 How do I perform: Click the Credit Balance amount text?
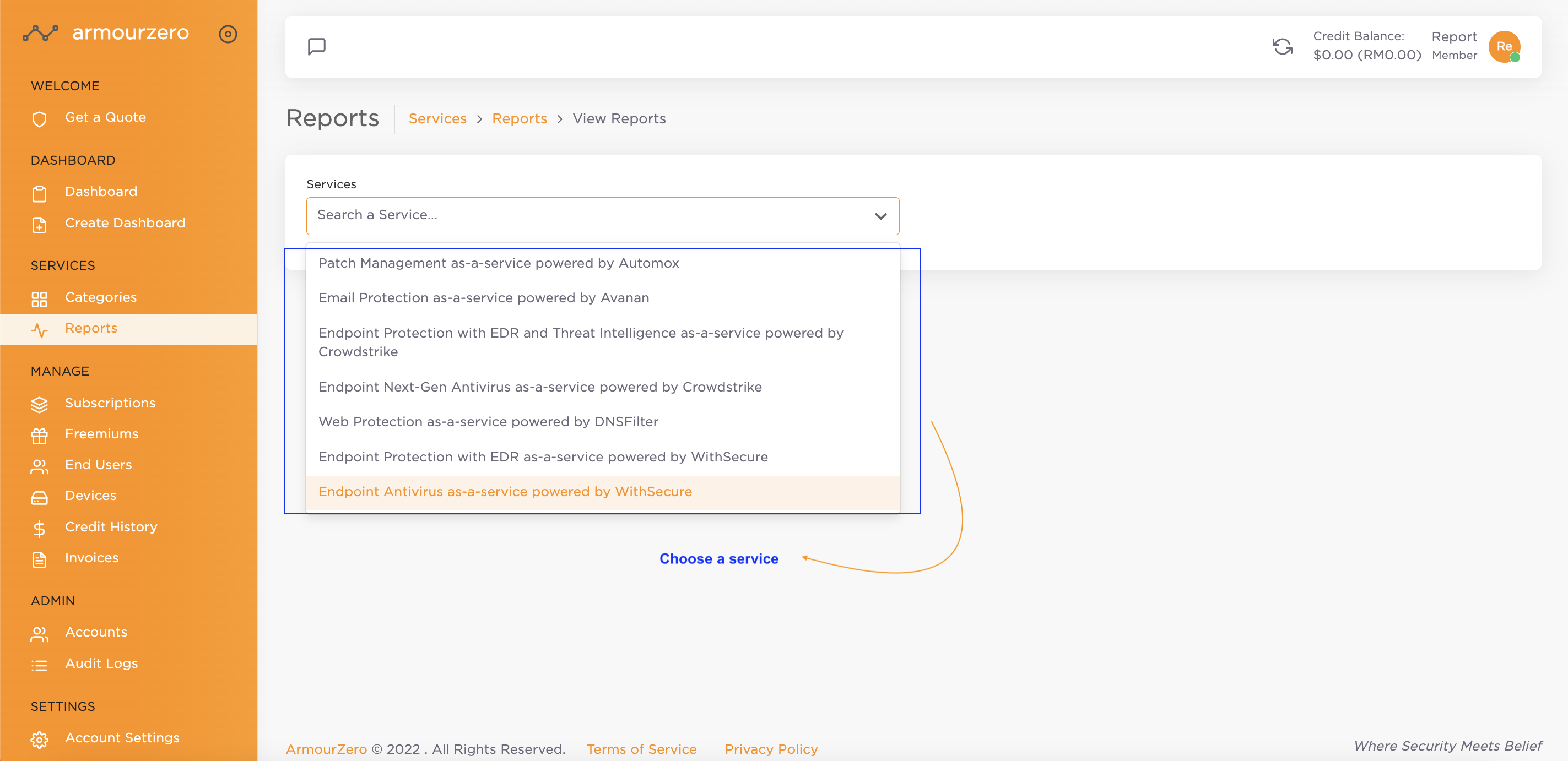pos(1366,56)
